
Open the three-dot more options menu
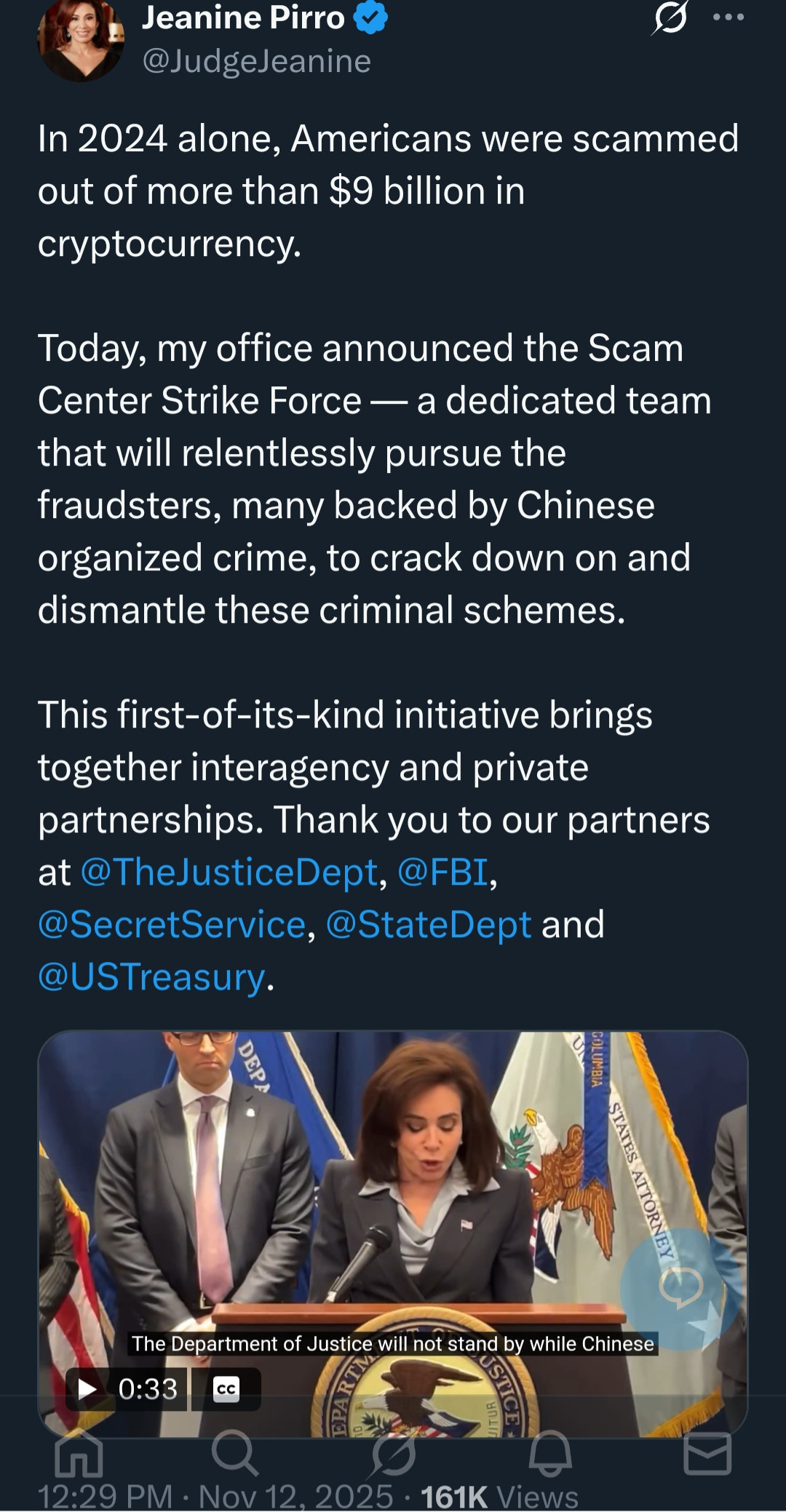(729, 17)
